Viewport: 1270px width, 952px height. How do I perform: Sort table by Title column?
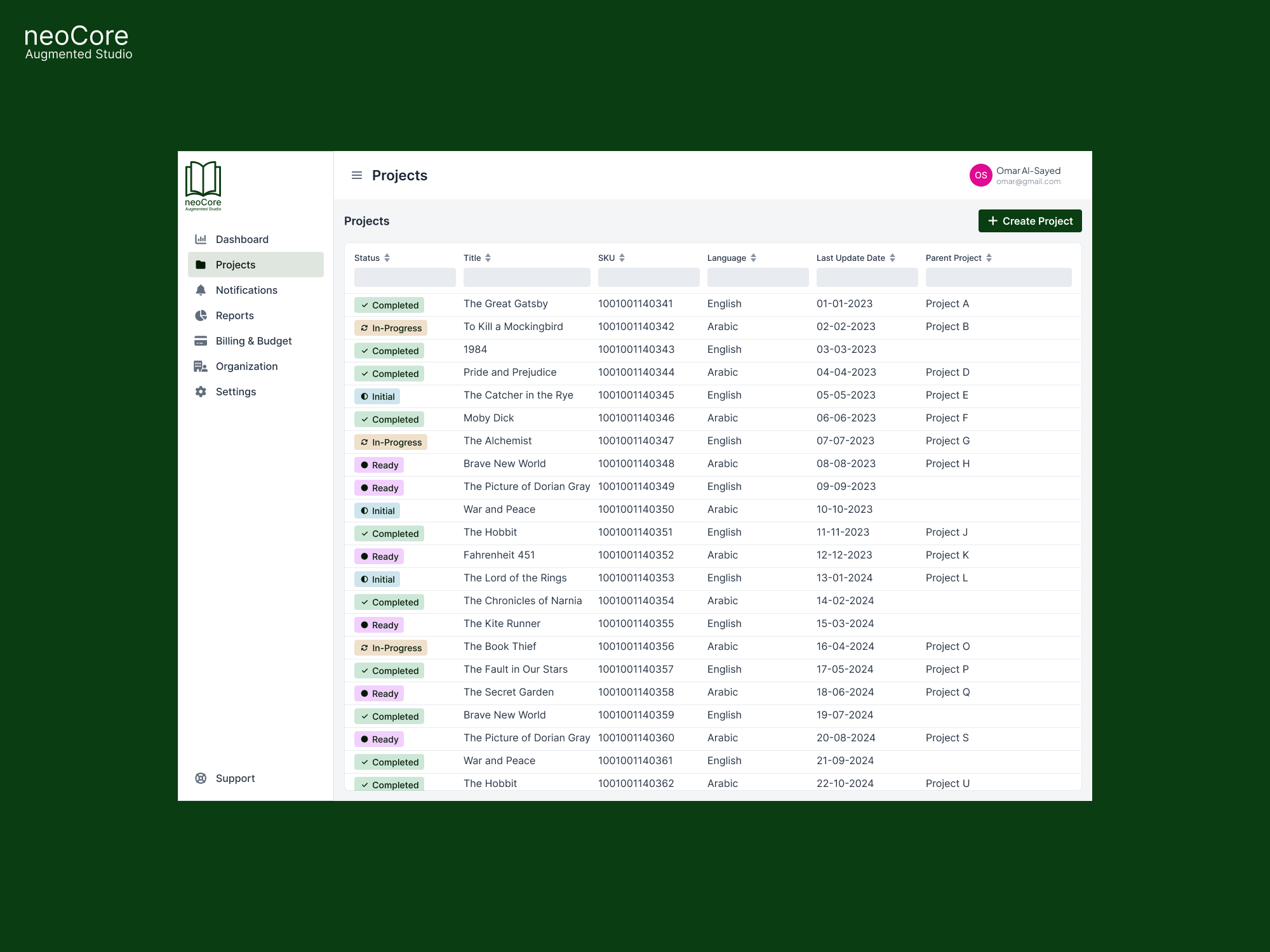(x=488, y=258)
